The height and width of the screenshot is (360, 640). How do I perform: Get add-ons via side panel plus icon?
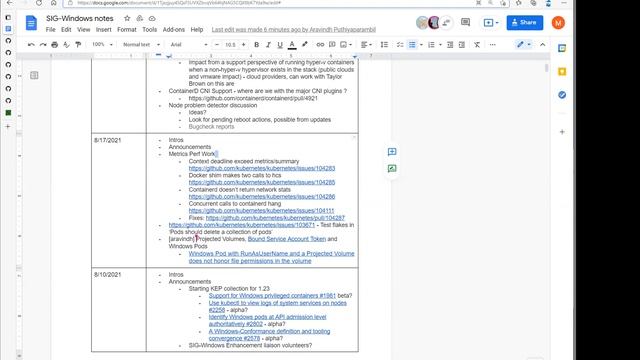[x=562, y=132]
